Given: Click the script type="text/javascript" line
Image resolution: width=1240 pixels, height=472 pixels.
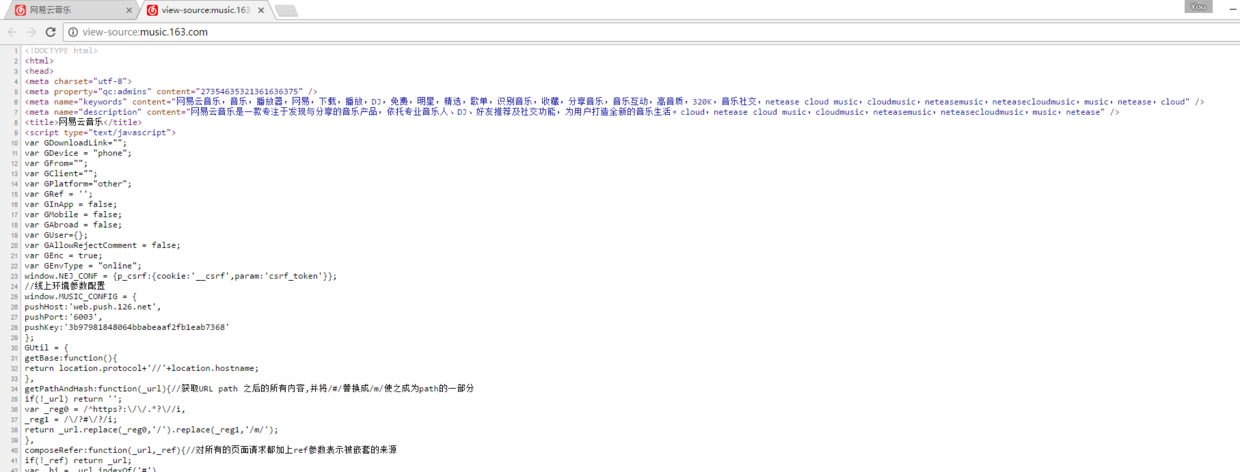Looking at the screenshot, I should (x=100, y=132).
